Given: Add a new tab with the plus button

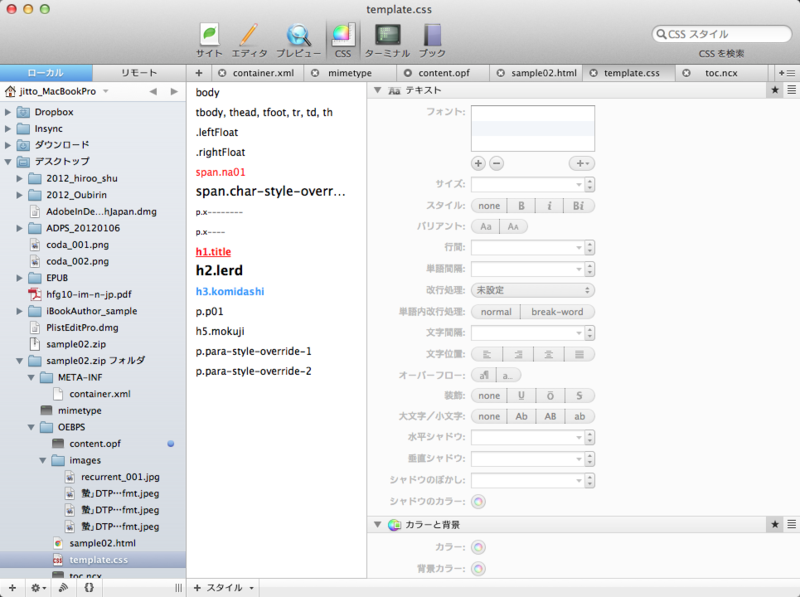Looking at the screenshot, I should click(199, 73).
